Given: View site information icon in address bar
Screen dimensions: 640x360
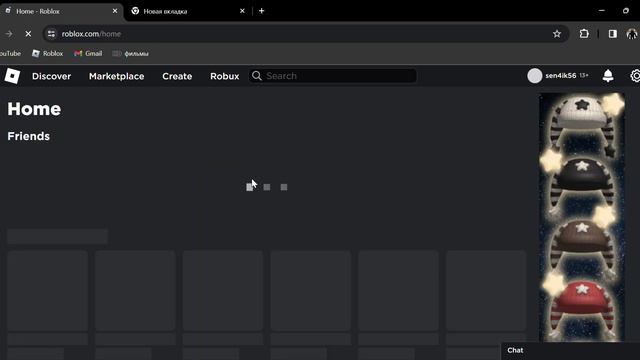Looking at the screenshot, I should [51, 34].
